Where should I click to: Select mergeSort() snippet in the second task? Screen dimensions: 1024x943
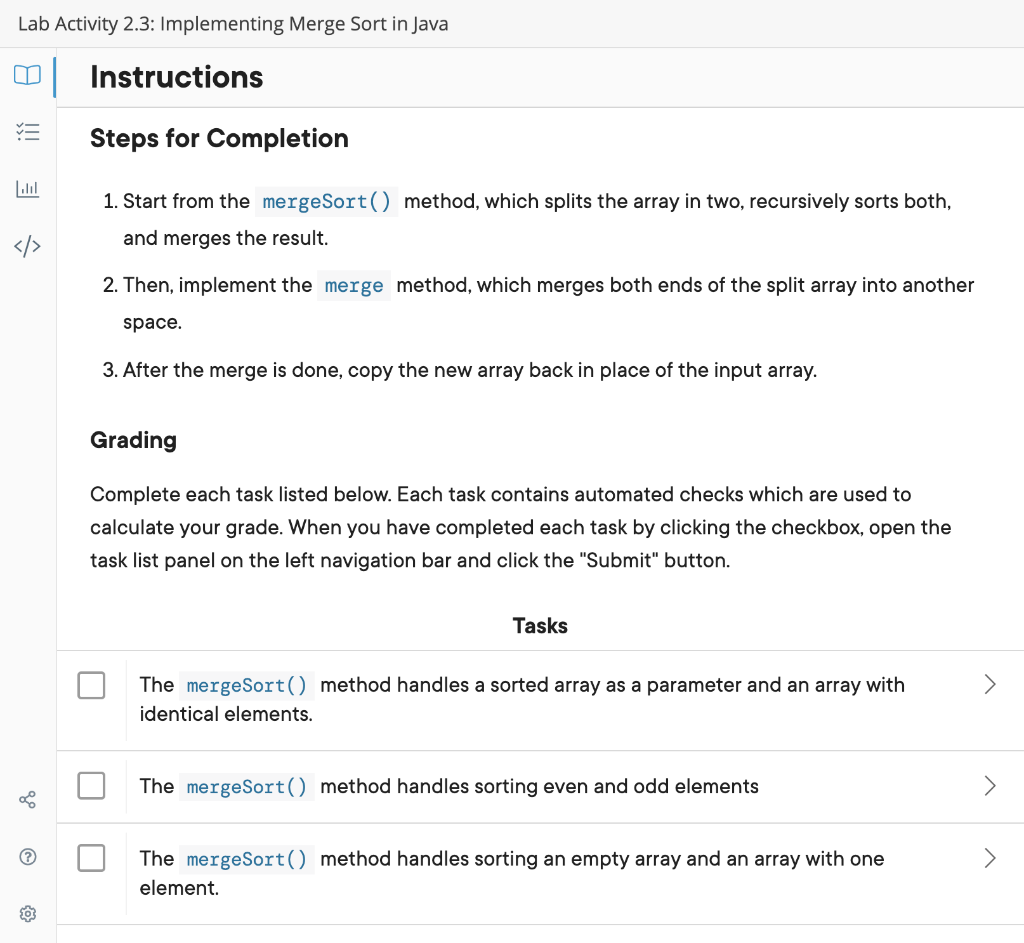(x=246, y=786)
